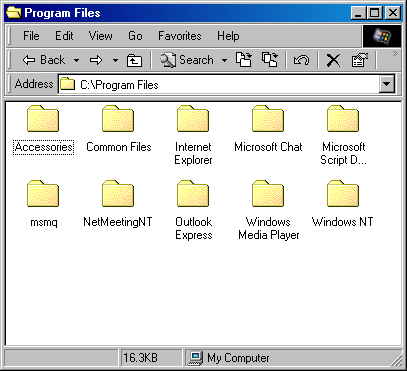The image size is (407, 371).
Task: Show more toolbar buttons chevron
Action: [395, 54]
